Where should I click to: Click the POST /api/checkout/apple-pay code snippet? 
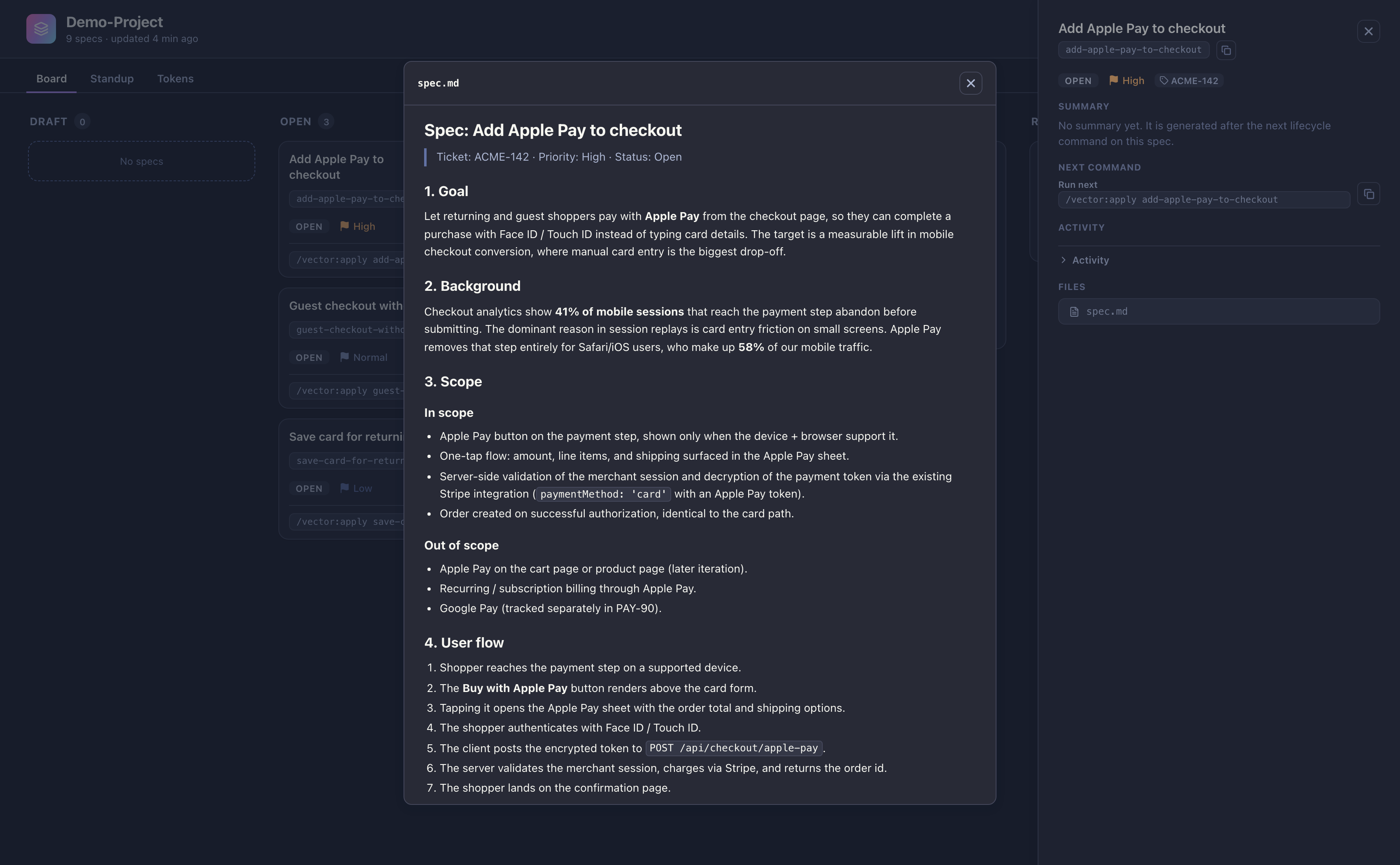pos(734,748)
